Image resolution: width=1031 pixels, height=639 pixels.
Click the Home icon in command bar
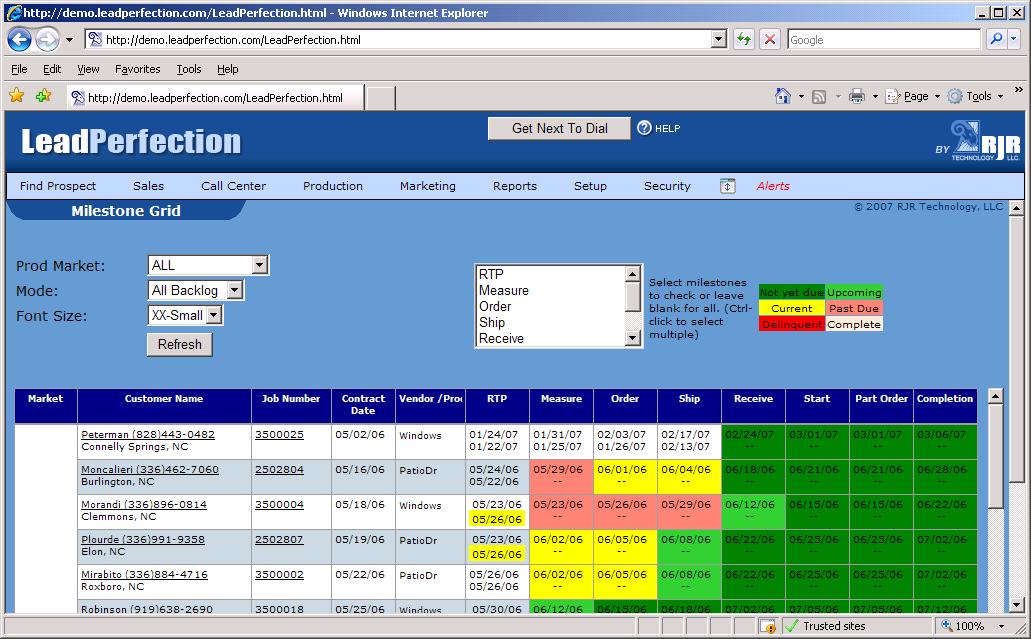[782, 96]
